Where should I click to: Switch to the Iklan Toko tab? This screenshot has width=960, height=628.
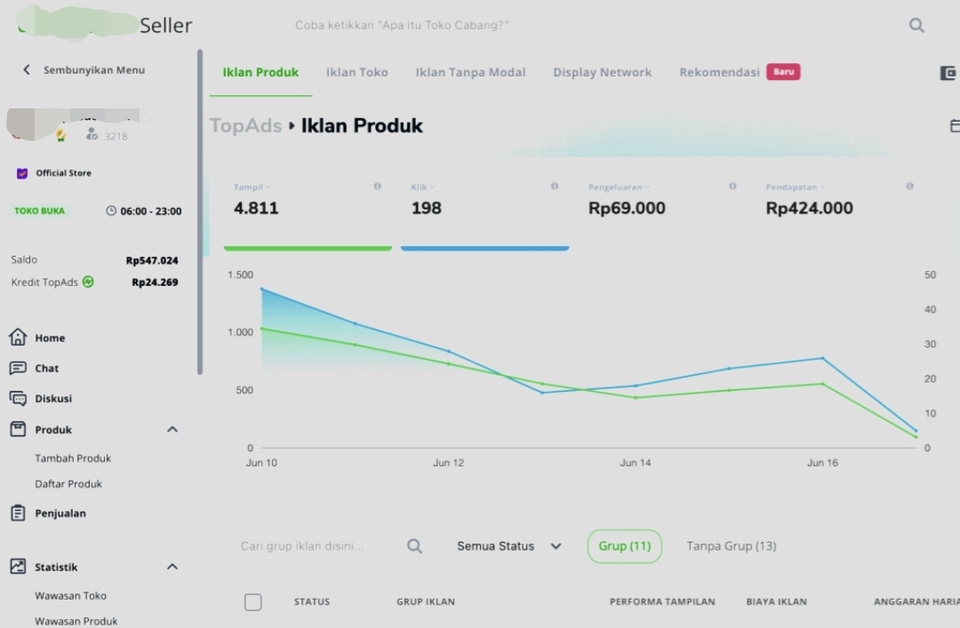(x=357, y=72)
